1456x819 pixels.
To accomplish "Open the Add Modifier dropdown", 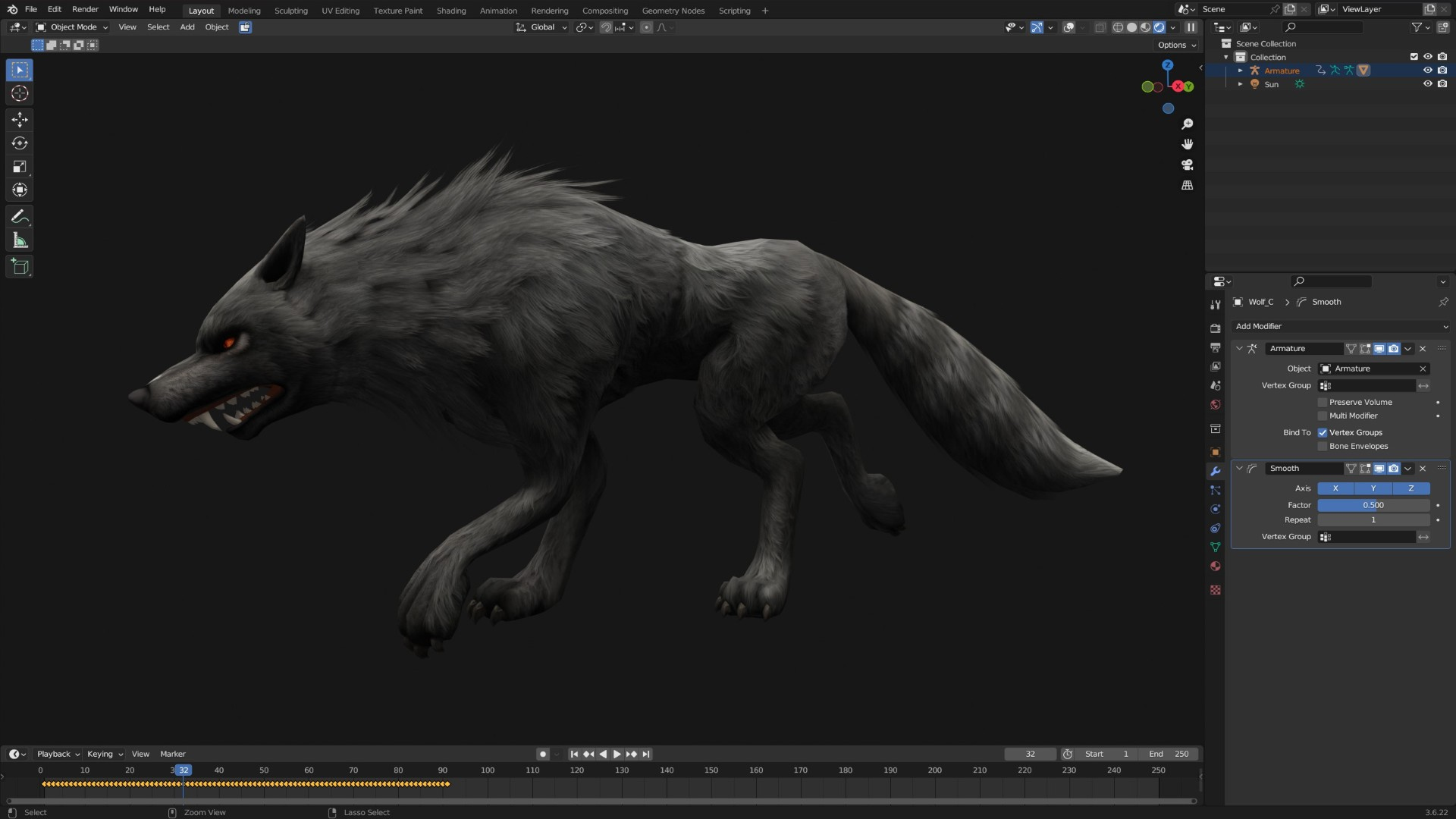I will click(1341, 327).
